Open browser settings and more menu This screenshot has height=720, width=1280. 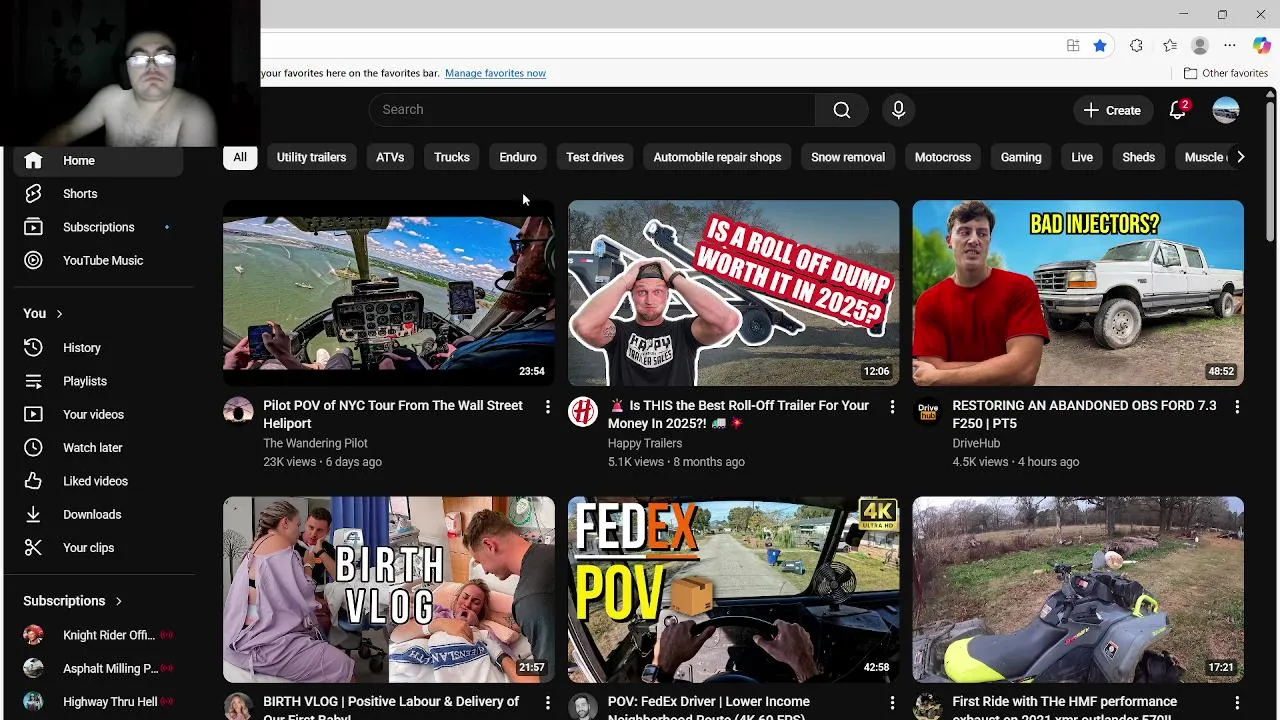[x=1230, y=45]
